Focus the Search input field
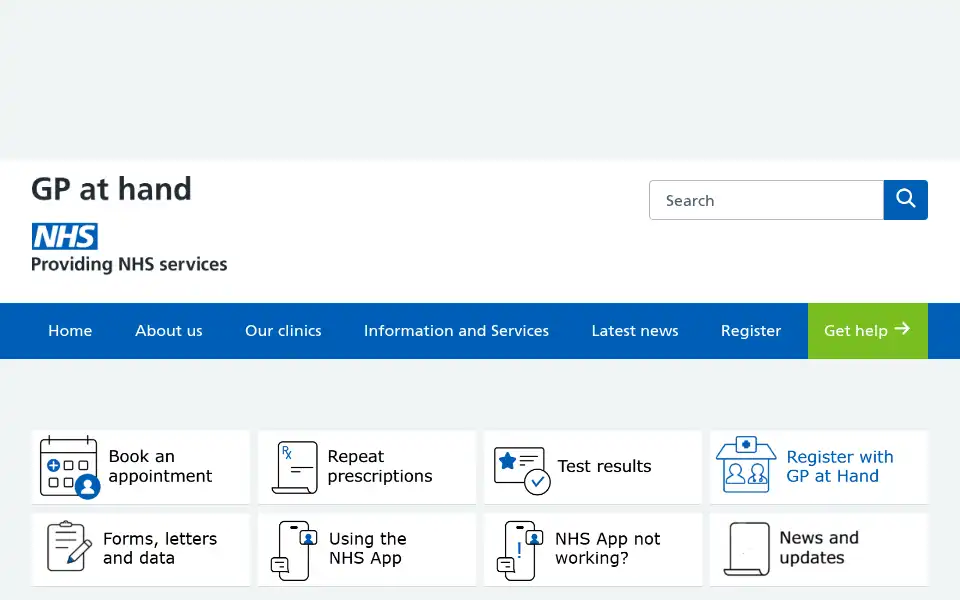Viewport: 960px width, 600px height. coord(766,200)
